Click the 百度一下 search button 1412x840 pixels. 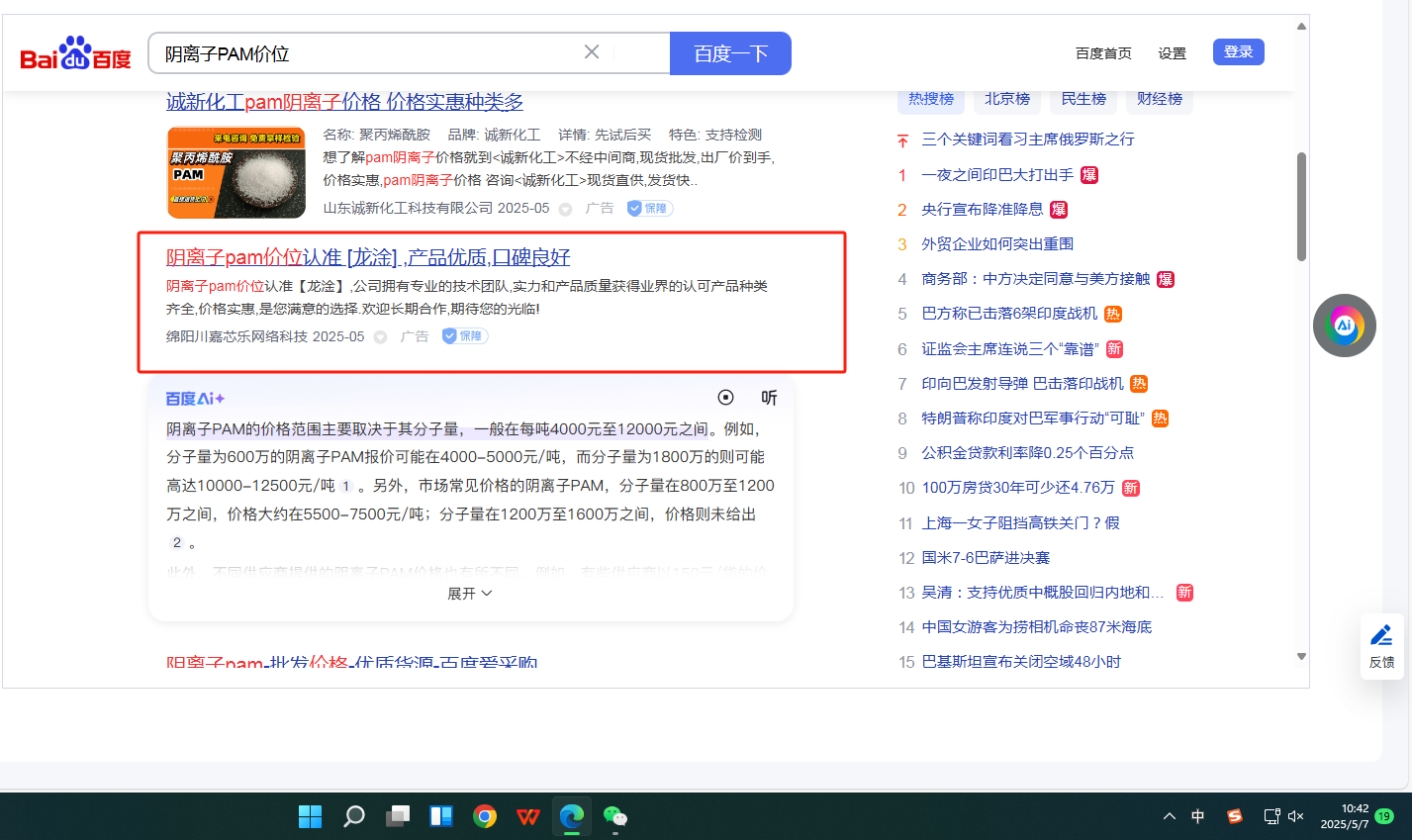[x=730, y=53]
